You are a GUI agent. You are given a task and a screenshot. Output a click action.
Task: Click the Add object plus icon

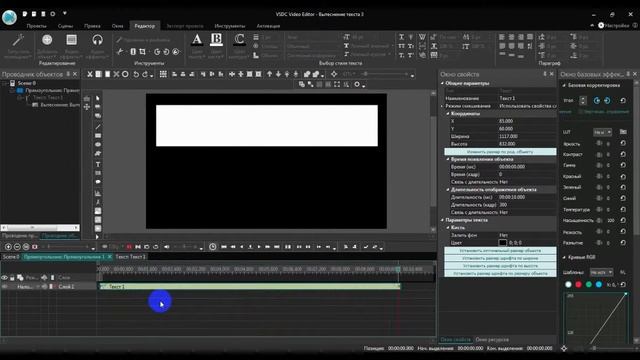47,40
